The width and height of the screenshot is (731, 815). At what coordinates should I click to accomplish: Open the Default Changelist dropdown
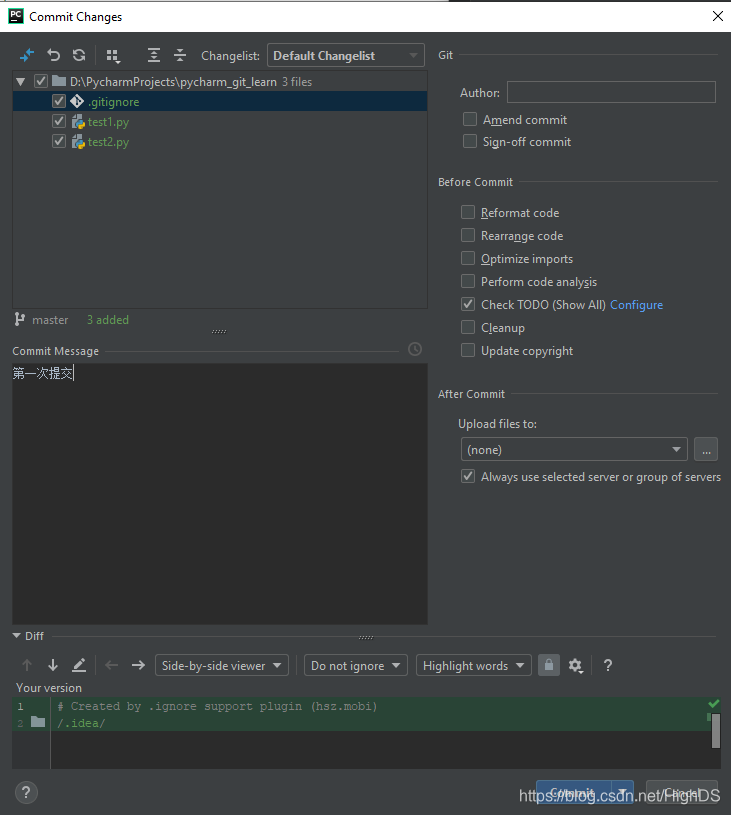346,55
